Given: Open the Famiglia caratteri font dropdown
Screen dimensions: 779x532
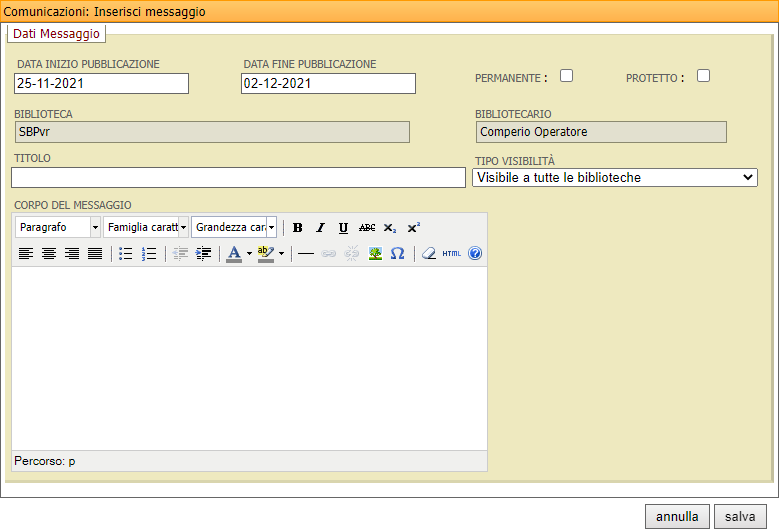Looking at the screenshot, I should coord(146,227).
